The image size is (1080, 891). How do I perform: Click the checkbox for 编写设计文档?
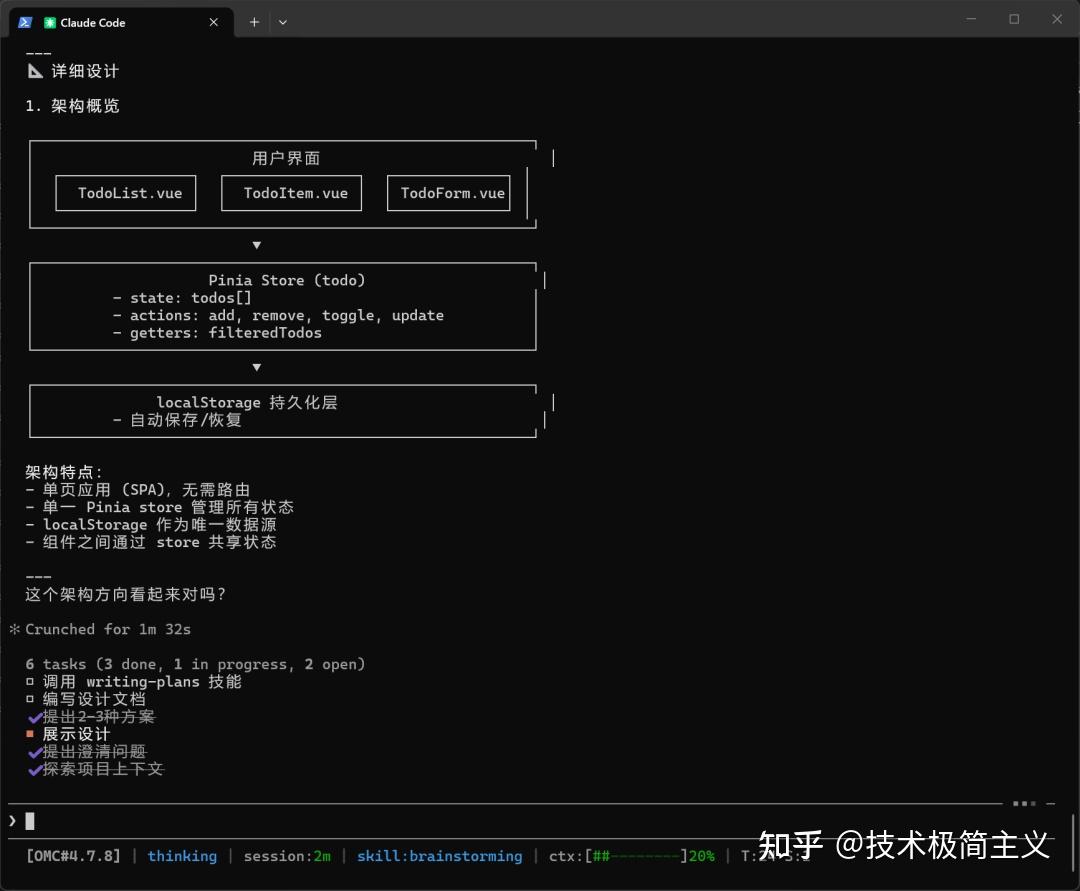click(30, 699)
